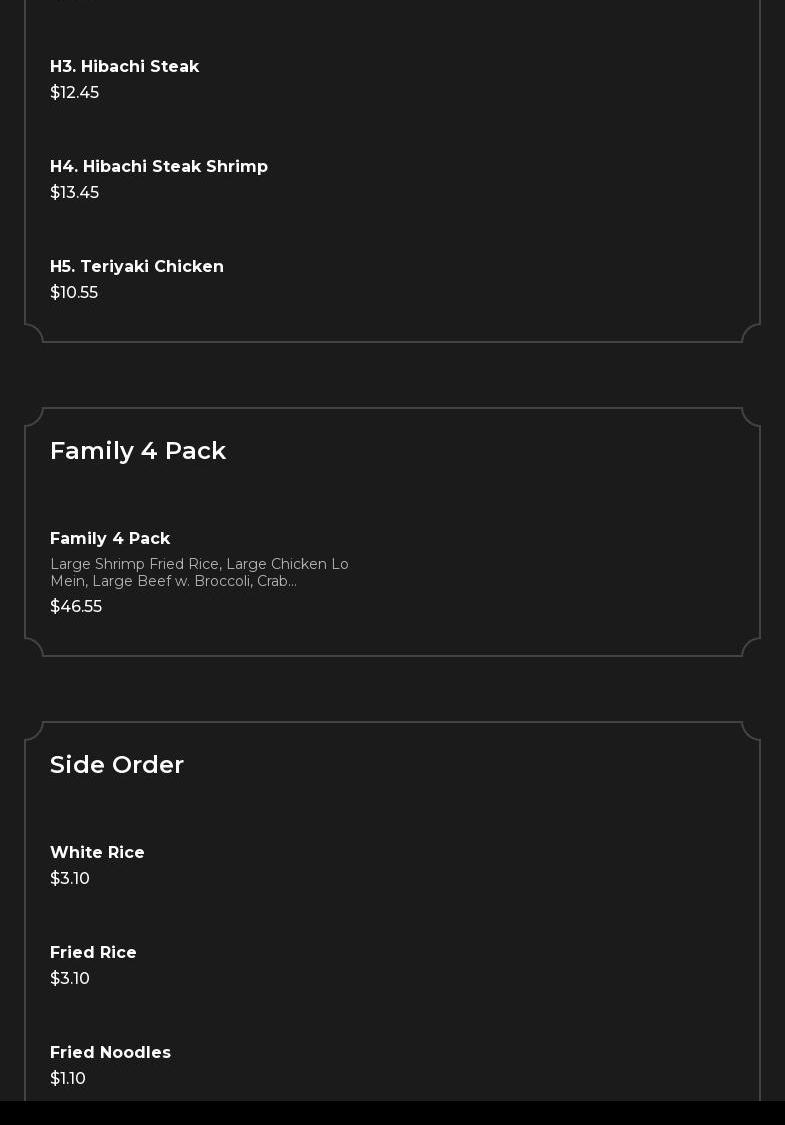Choose the Fried Noodles side order
This screenshot has width=785, height=1125.
tap(110, 1053)
